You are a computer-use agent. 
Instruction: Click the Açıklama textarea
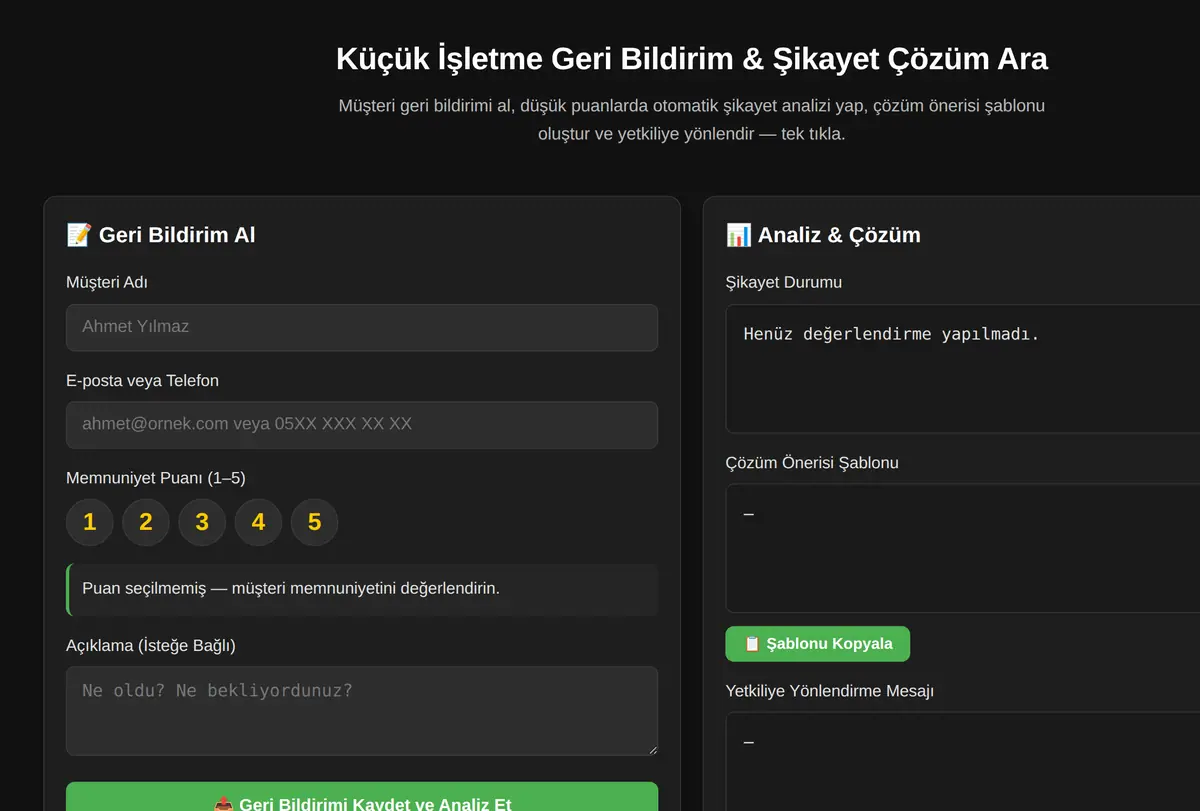click(x=362, y=711)
